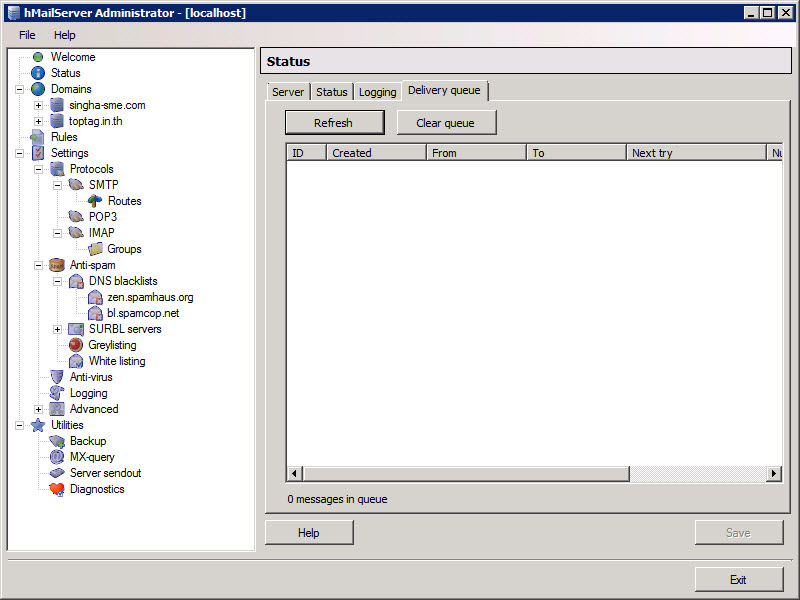Expand the Advanced settings node
This screenshot has height=600, width=800.
pos(39,409)
